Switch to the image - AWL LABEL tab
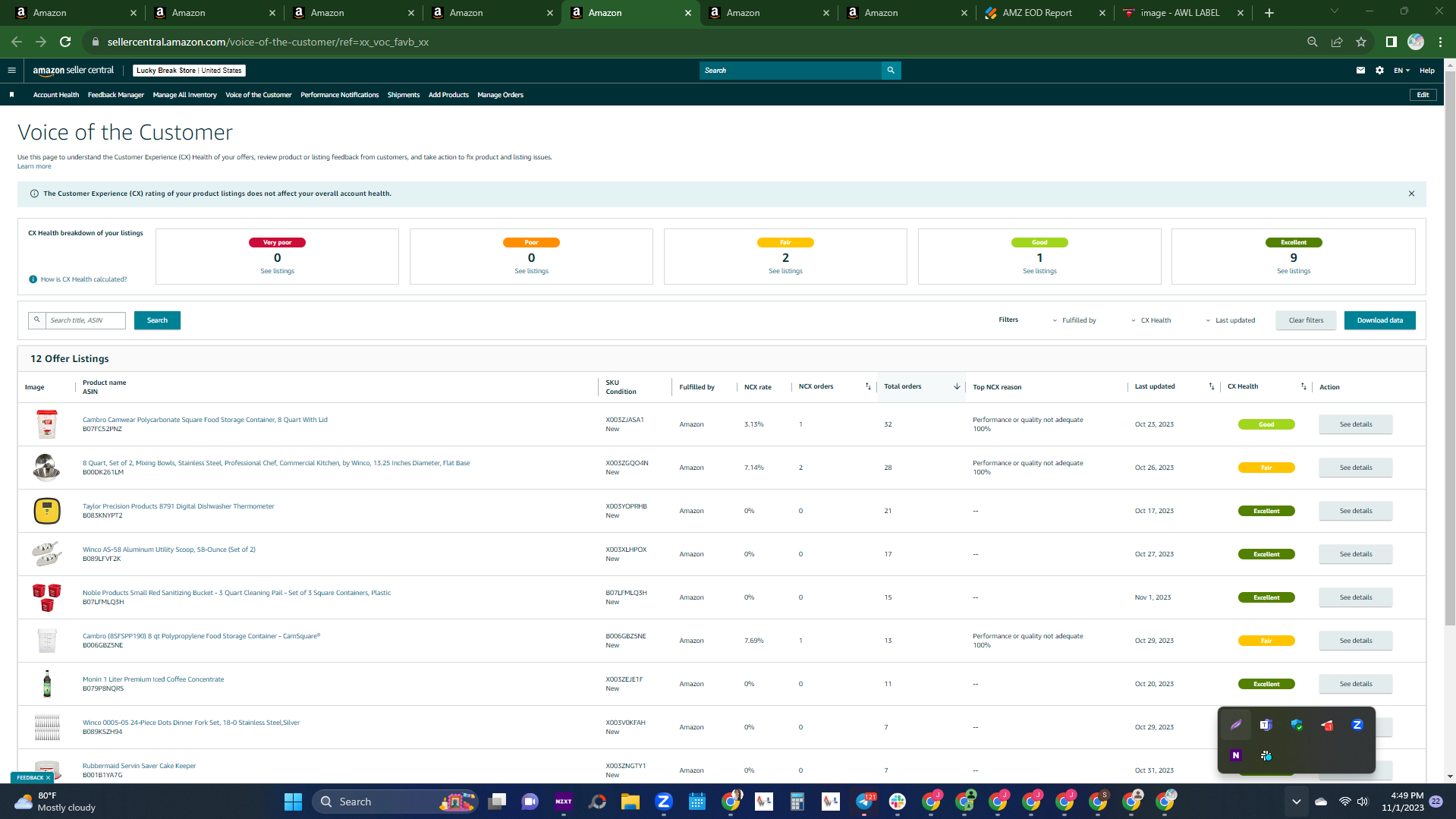1456x819 pixels. tap(1182, 13)
